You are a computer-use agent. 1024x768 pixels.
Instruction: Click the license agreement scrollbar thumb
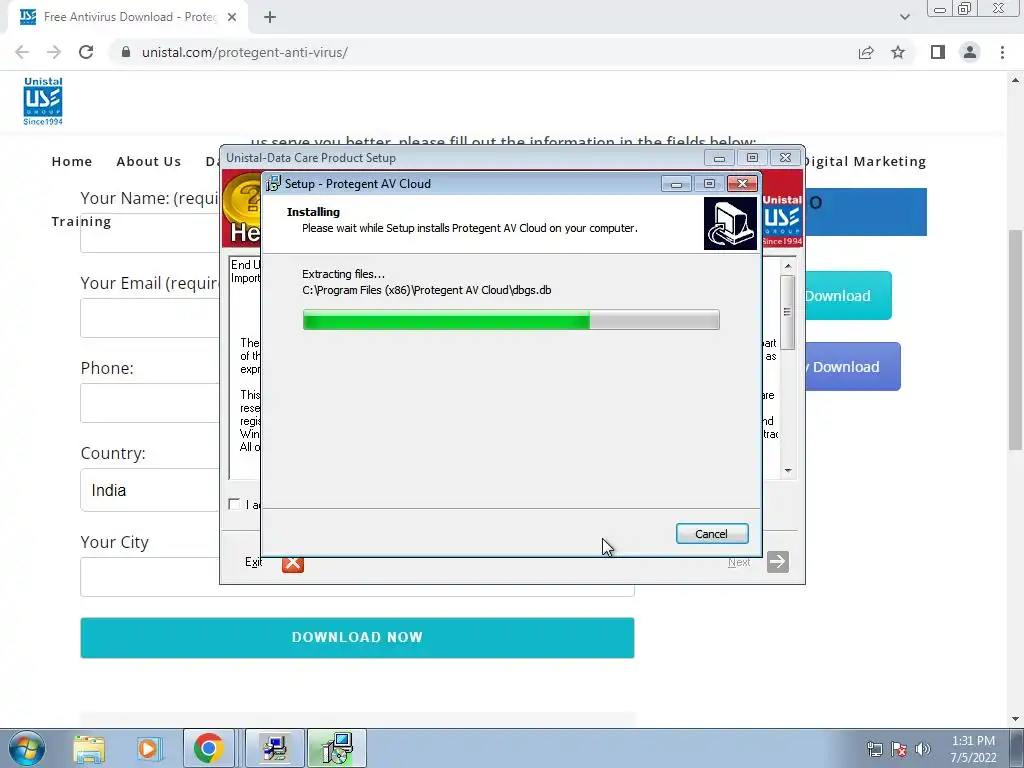[788, 312]
